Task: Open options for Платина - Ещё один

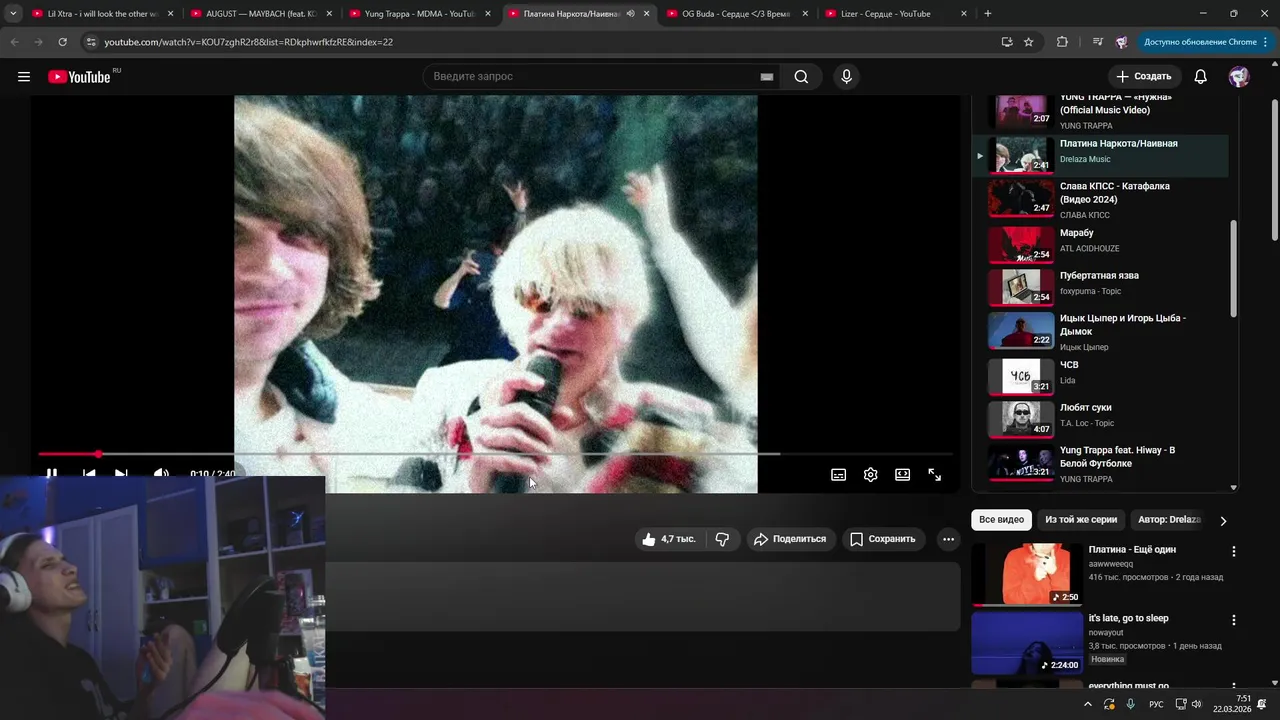Action: (1234, 552)
